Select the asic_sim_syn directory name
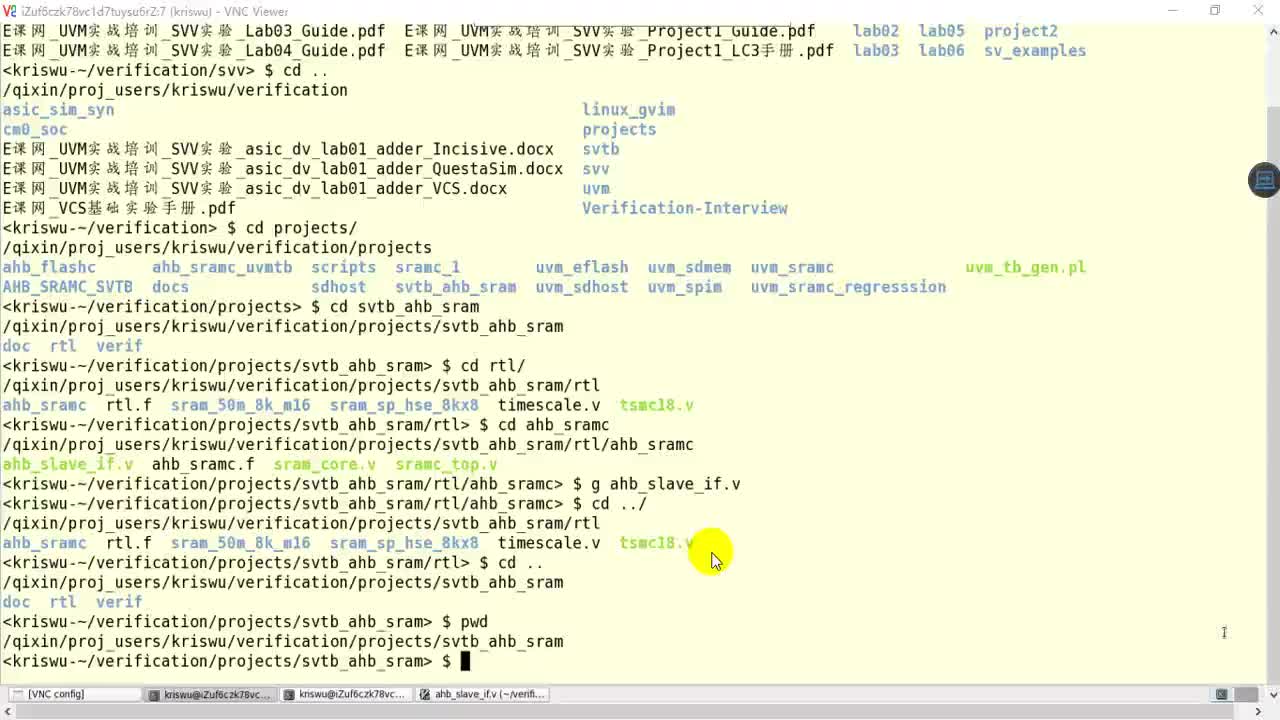The image size is (1280, 720). [58, 110]
